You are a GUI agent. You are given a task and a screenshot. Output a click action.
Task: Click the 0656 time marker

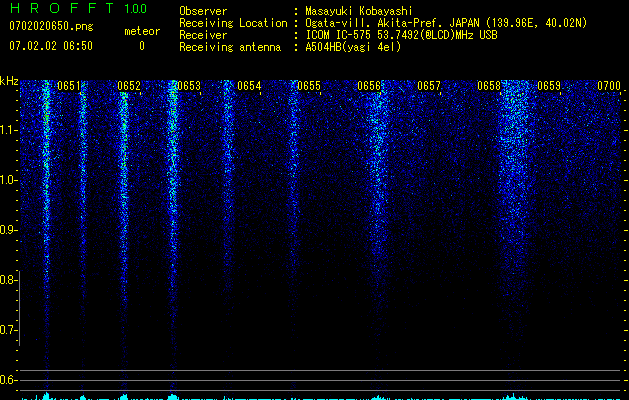click(369, 86)
